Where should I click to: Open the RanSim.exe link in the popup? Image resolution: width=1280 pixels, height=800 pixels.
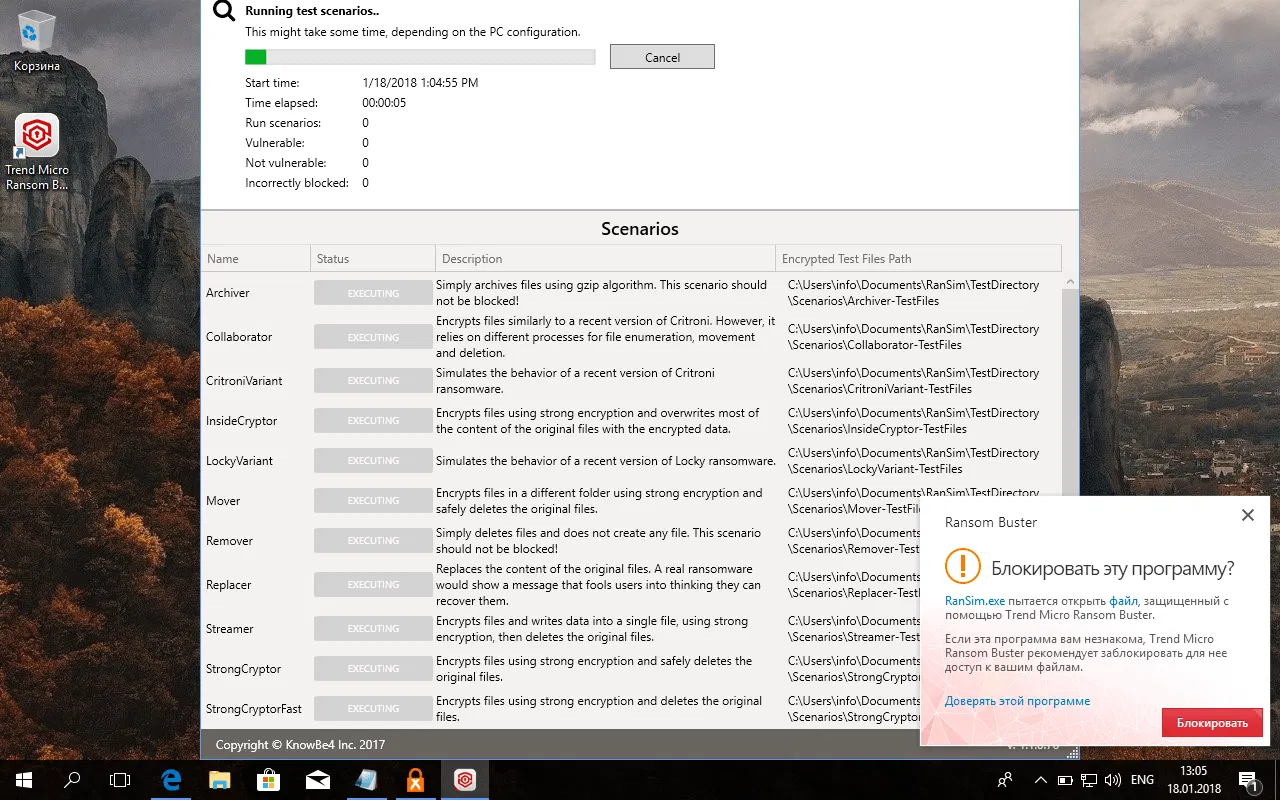point(975,601)
